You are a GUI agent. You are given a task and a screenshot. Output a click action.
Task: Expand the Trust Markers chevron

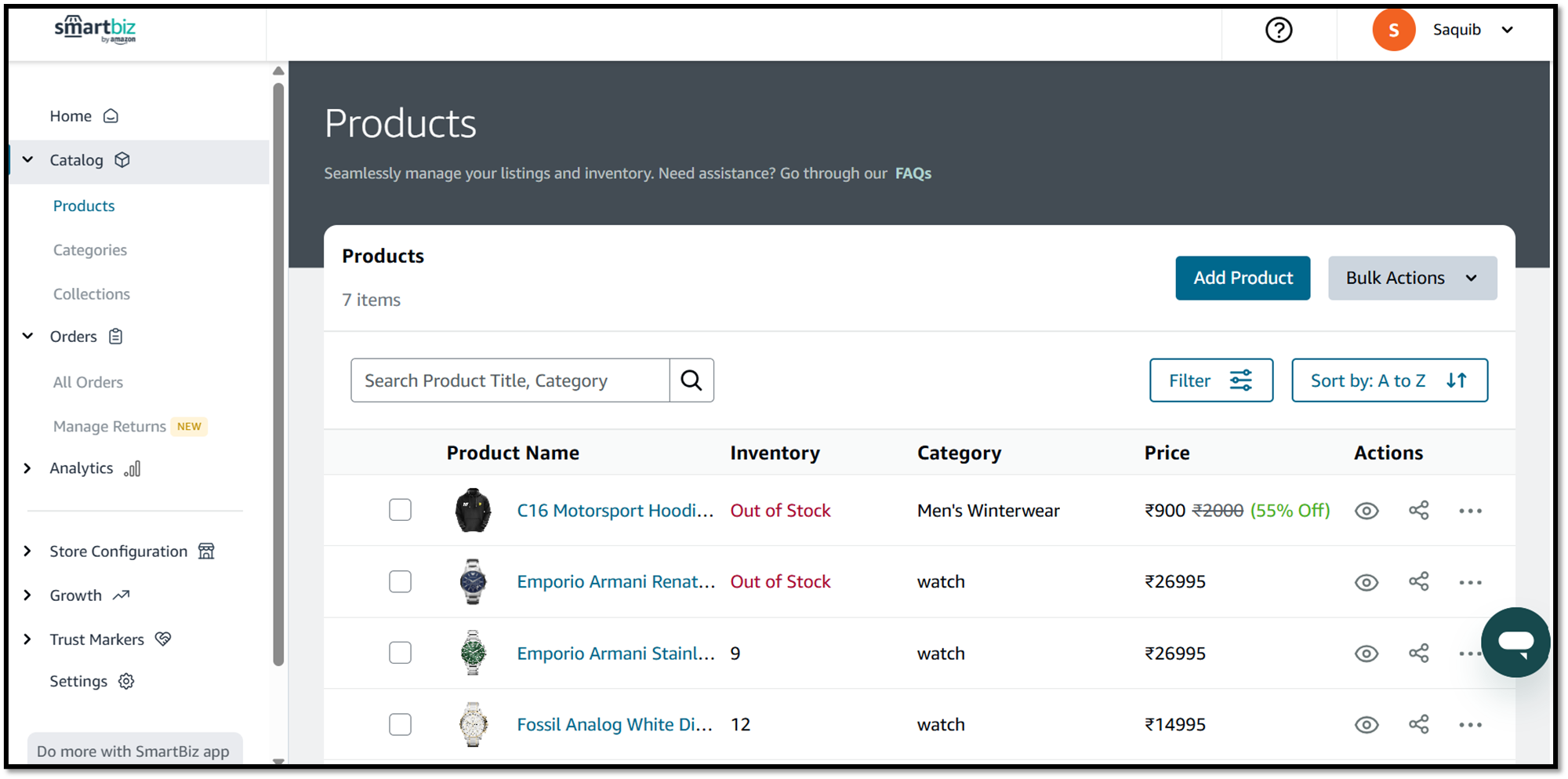coord(27,639)
